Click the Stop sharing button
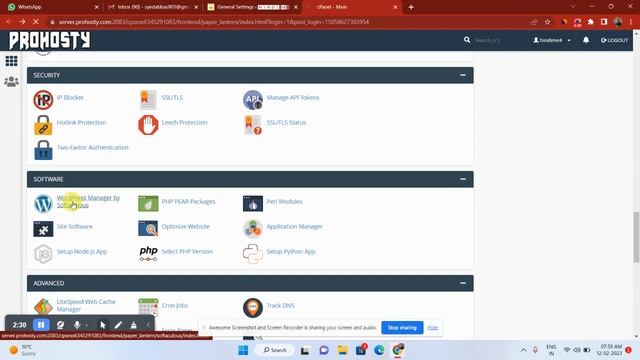This screenshot has height=360, width=640. pyautogui.click(x=402, y=327)
